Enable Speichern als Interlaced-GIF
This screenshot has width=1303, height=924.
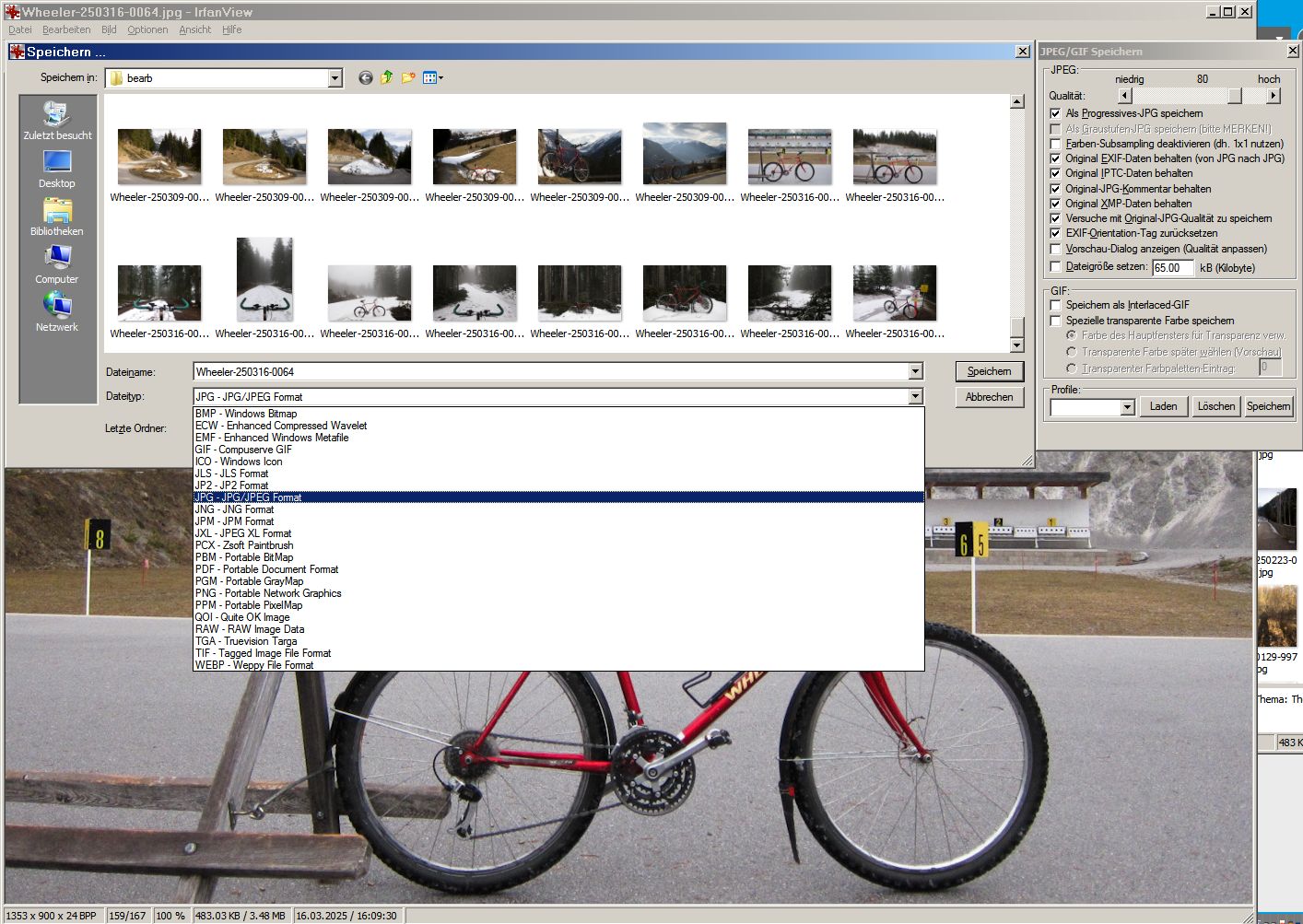1055,305
